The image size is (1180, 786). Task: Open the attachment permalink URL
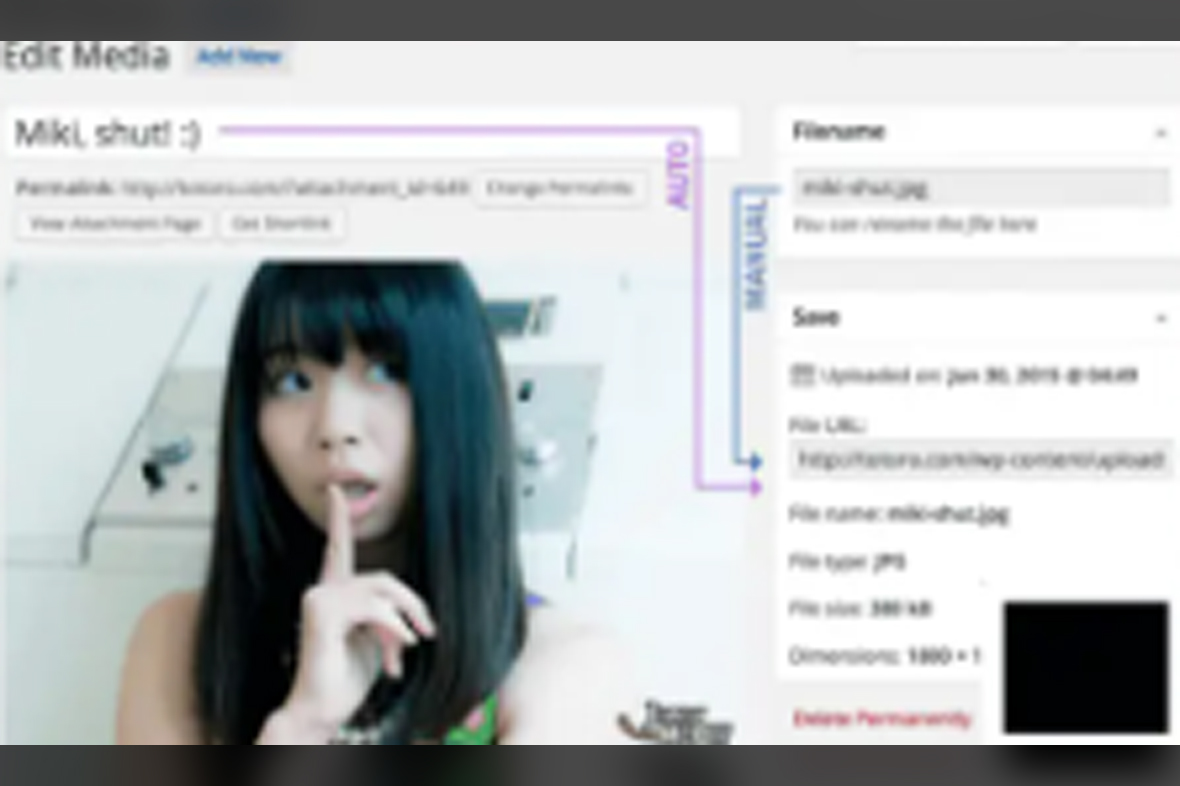[295, 188]
